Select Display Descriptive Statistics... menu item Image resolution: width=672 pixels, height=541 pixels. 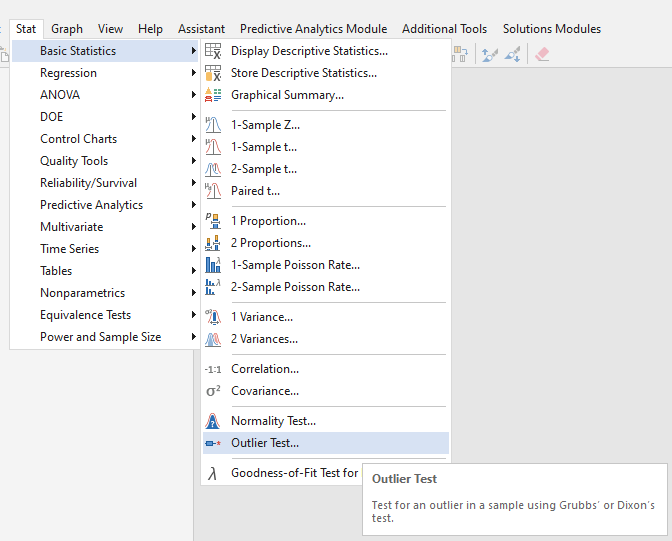pos(326,51)
